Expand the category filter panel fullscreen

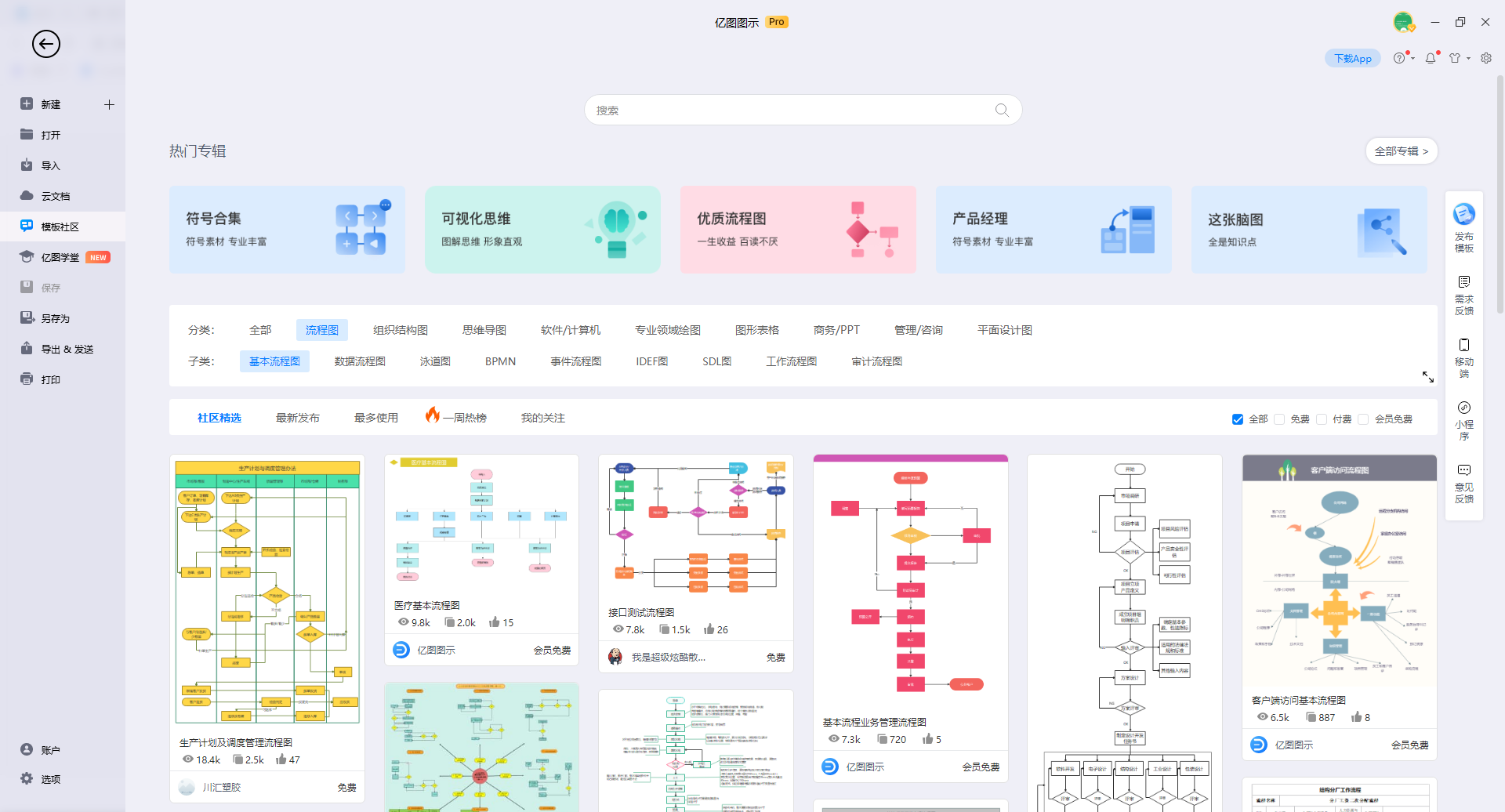point(1428,376)
